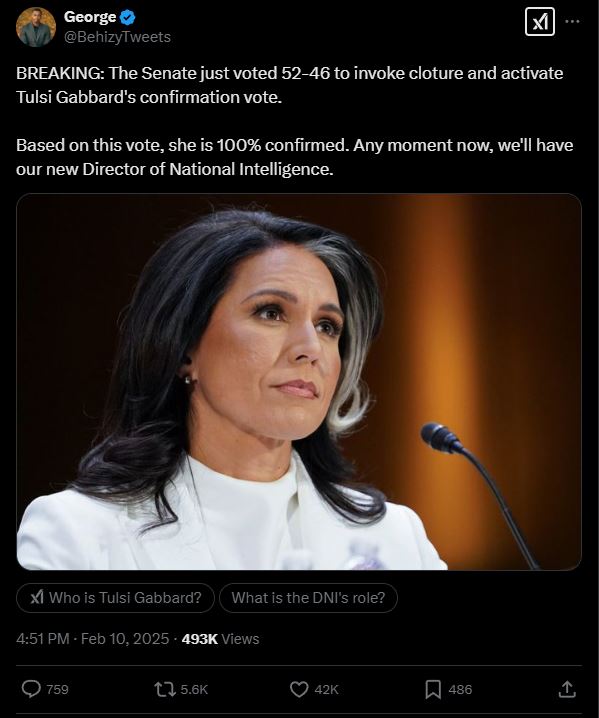
Task: Click the display name George
Action: click(x=90, y=17)
